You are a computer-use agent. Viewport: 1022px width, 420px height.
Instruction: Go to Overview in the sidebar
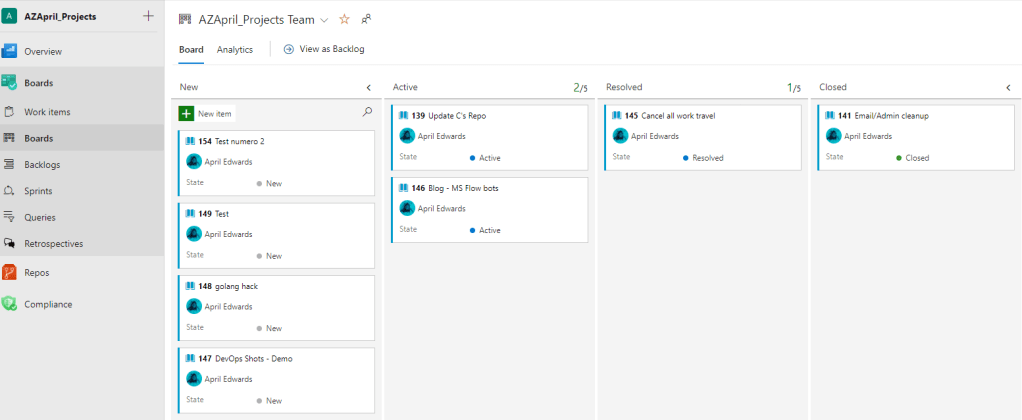click(43, 51)
